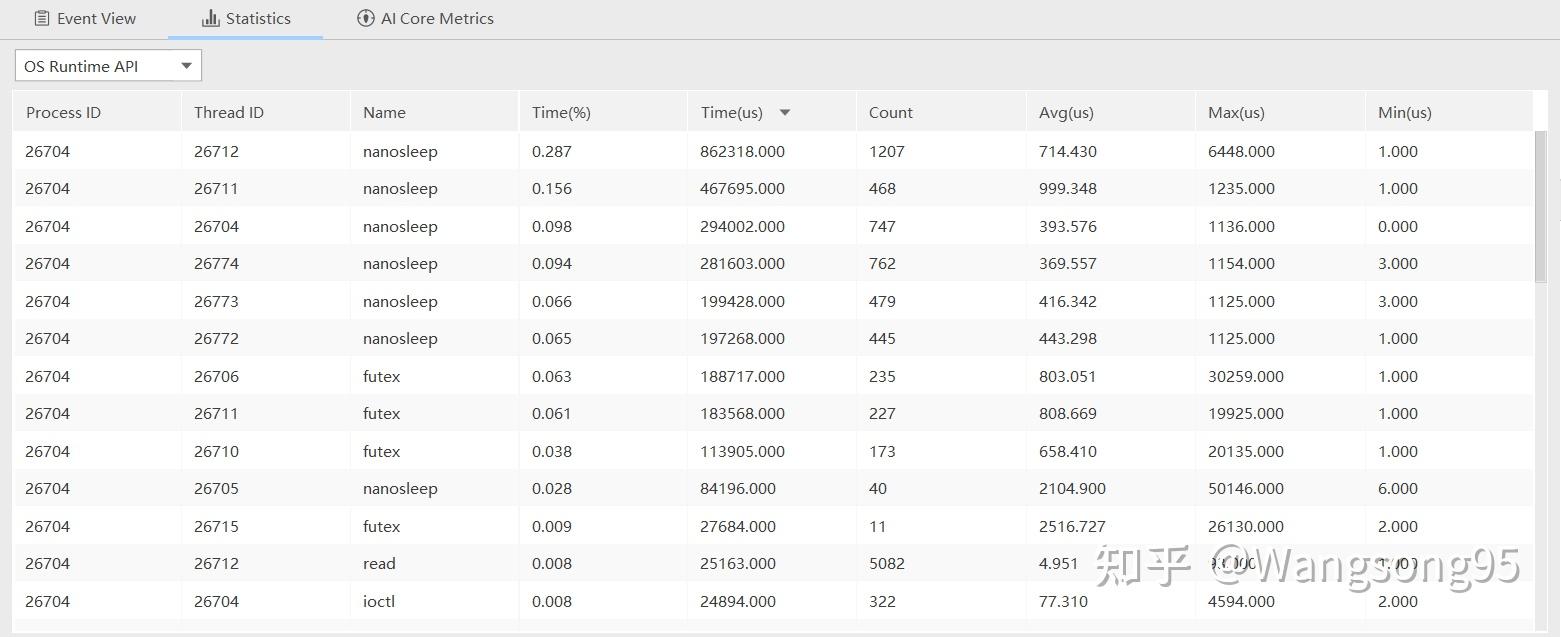
Task: Sort by the Thread ID column header
Action: [229, 112]
